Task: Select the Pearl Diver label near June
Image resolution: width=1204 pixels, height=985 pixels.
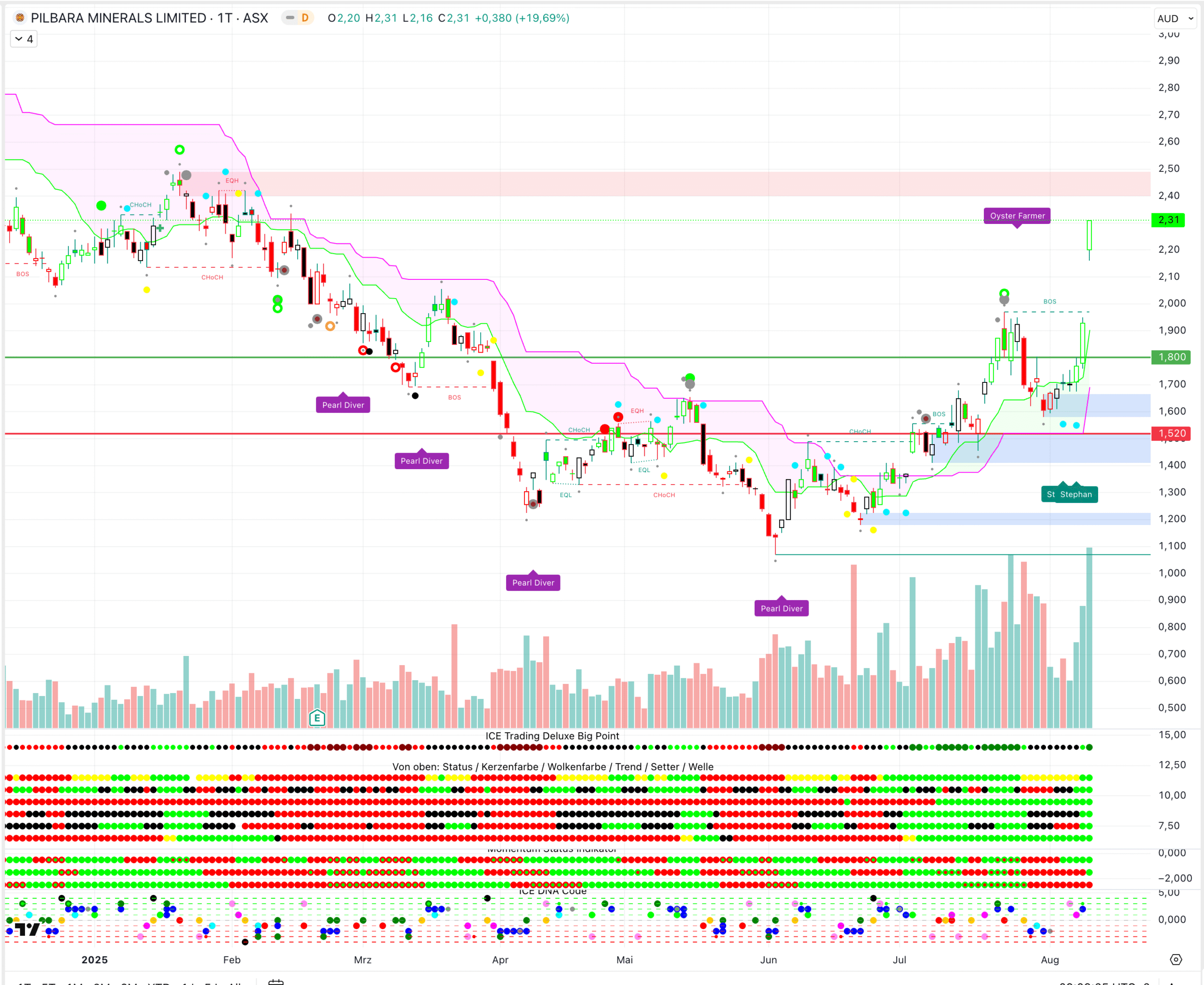Action: coord(781,608)
